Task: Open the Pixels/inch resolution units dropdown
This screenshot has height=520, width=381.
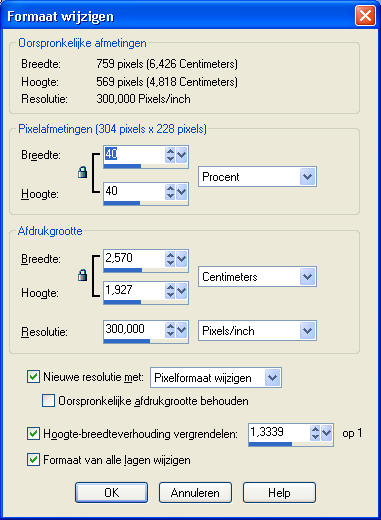Action: 307,331
